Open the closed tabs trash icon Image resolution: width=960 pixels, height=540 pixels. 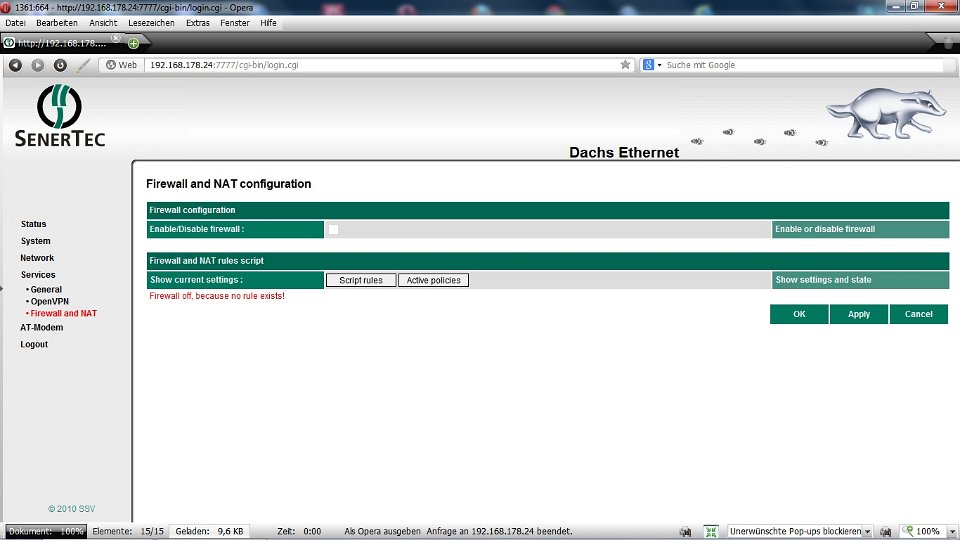(947, 42)
